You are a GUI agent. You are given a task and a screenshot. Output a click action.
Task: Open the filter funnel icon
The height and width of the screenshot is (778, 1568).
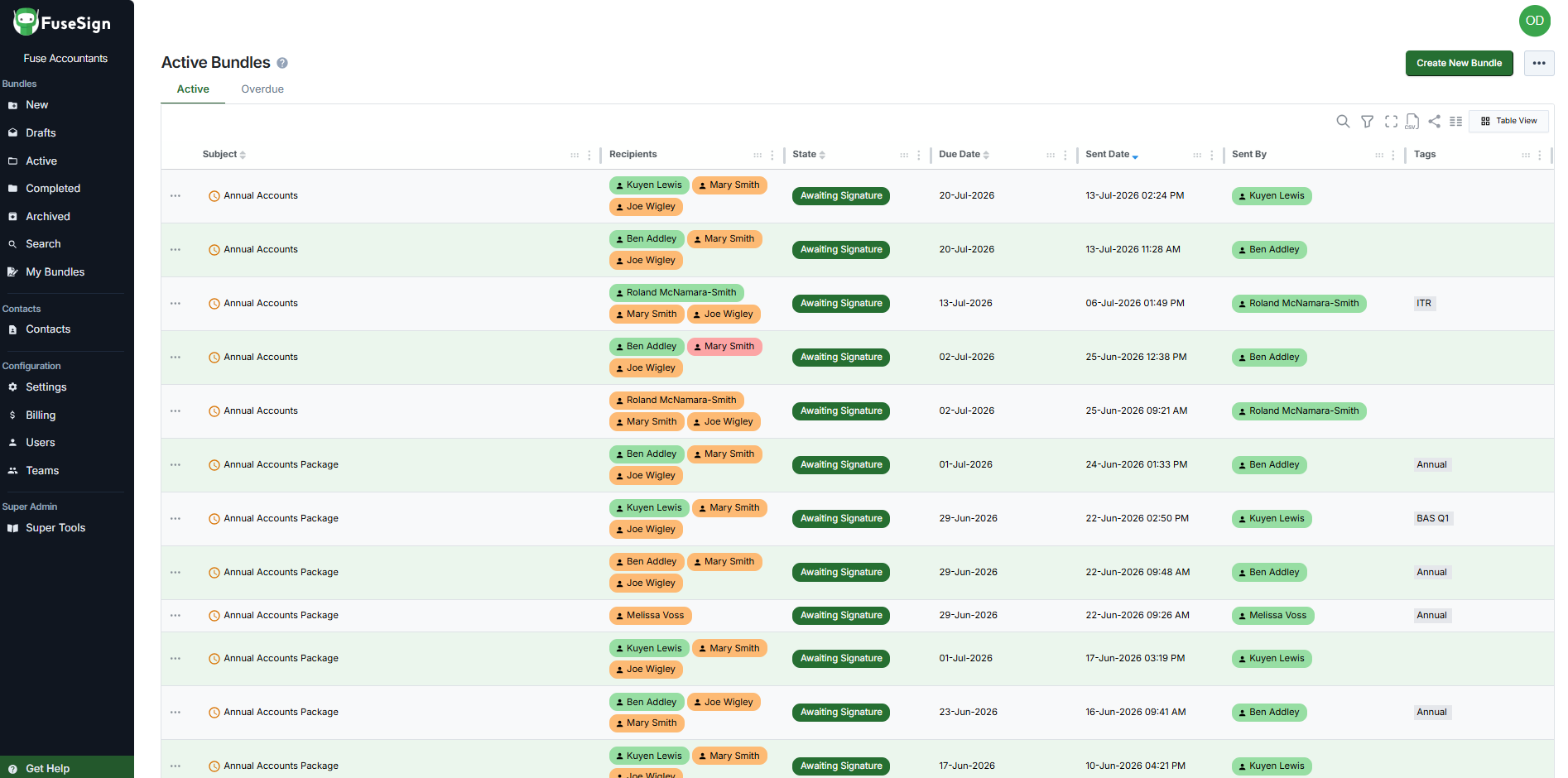coord(1367,122)
